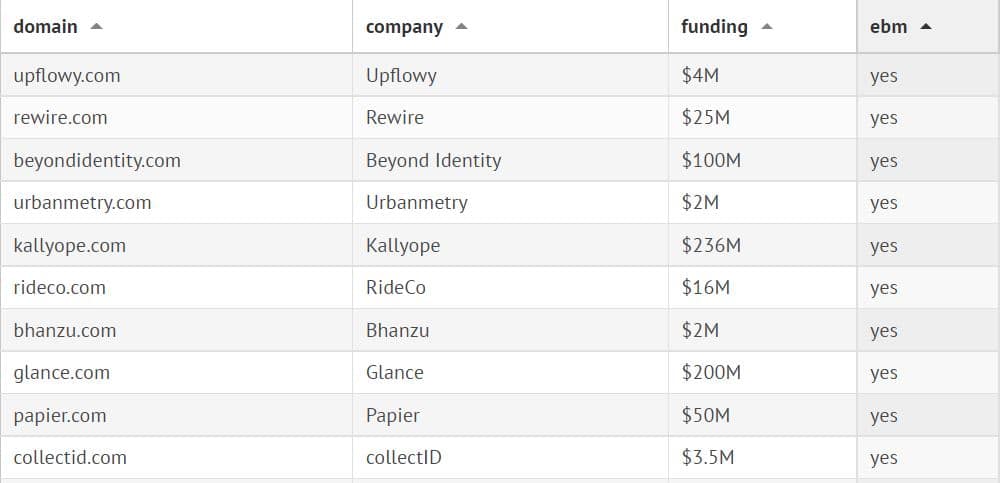This screenshot has height=483, width=1003.
Task: Click sort arrow icon beside domain header
Action: [96, 27]
